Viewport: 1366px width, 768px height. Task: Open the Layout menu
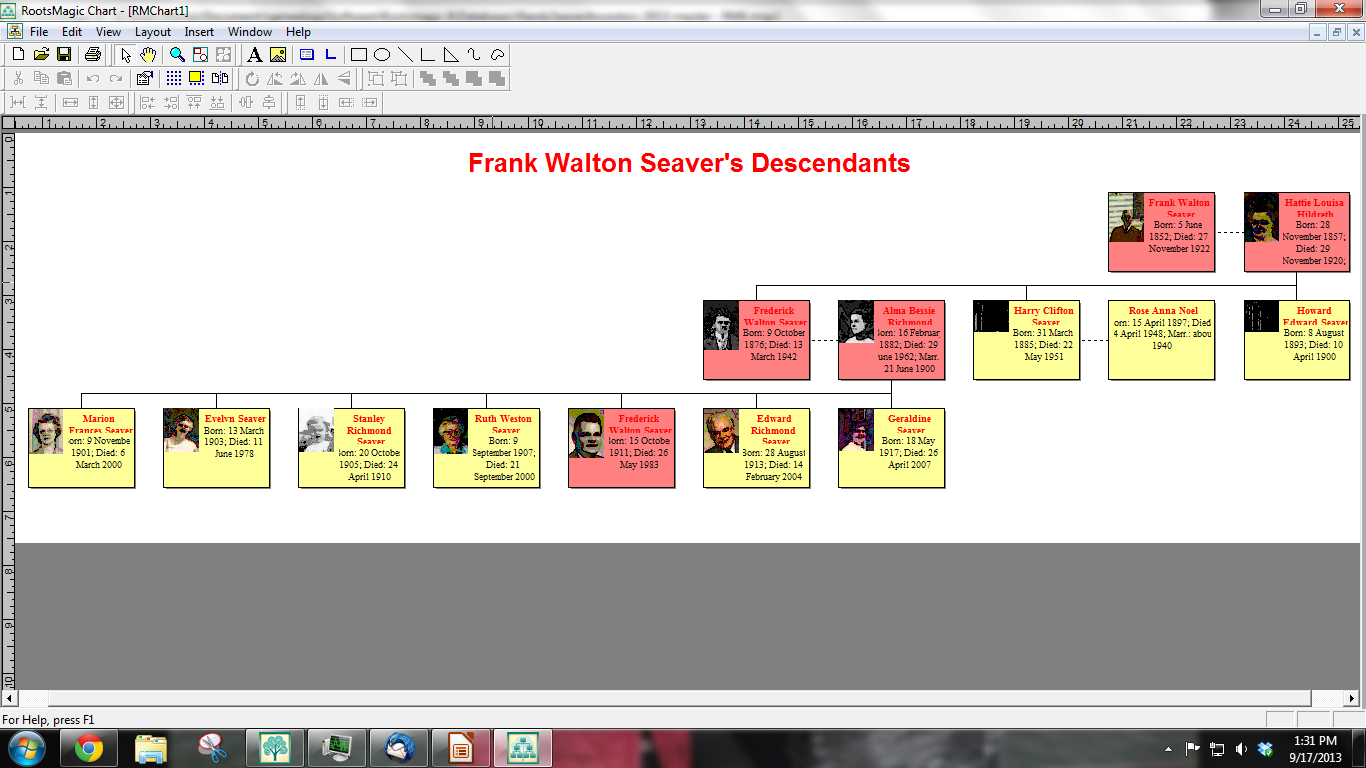click(x=153, y=31)
